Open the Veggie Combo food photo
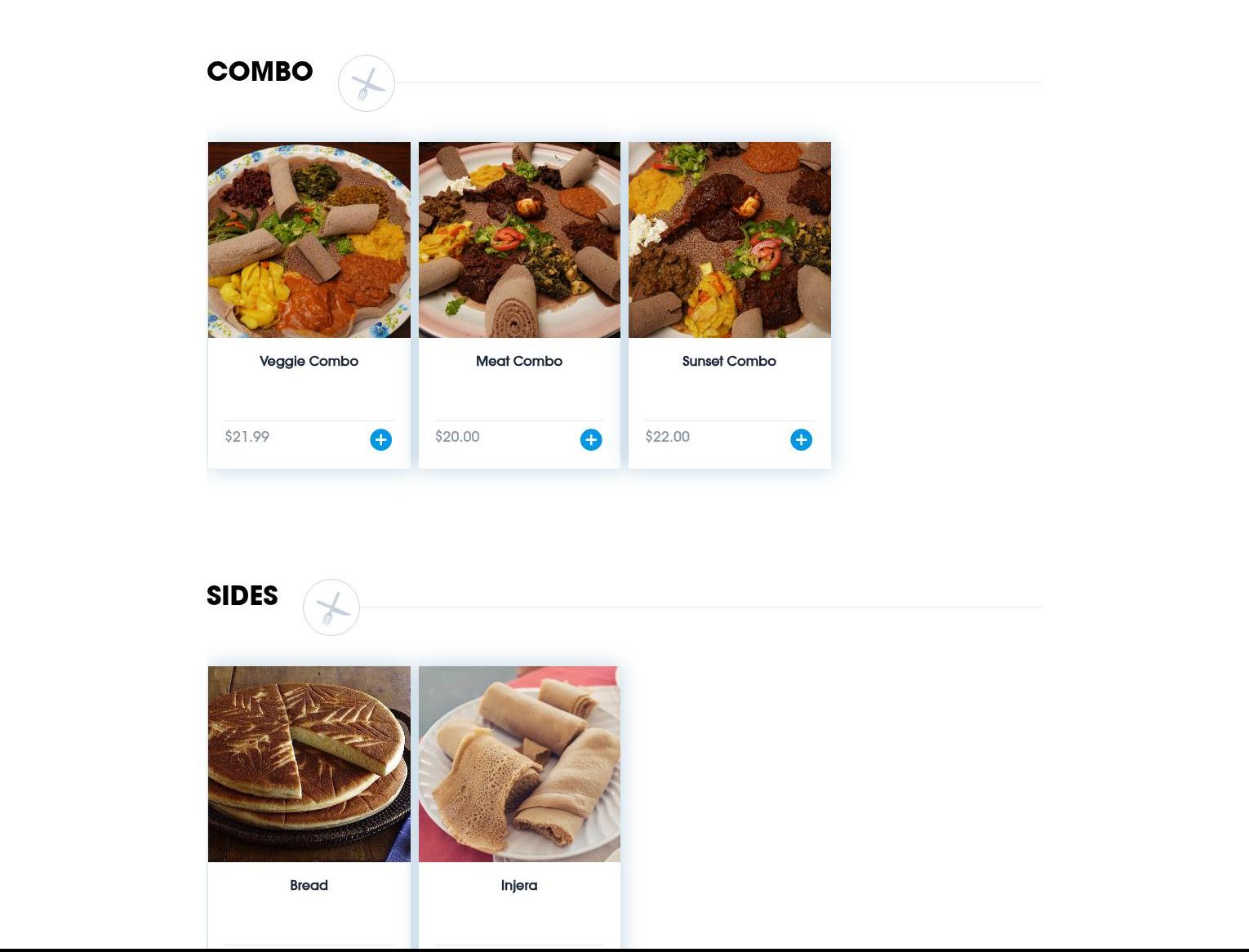Image resolution: width=1249 pixels, height=952 pixels. pos(309,240)
